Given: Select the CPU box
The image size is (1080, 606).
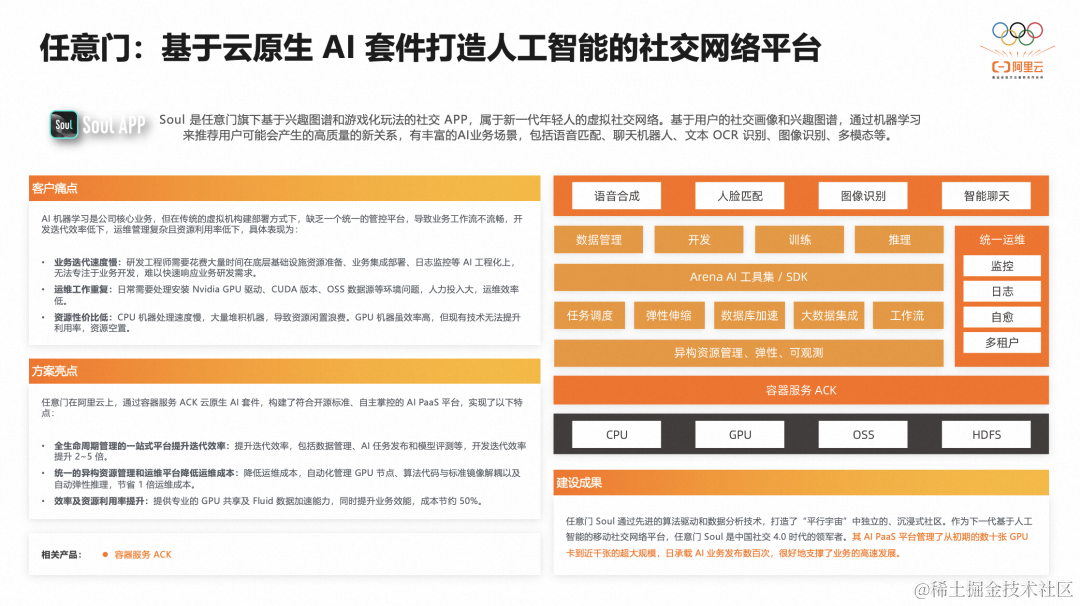Looking at the screenshot, I should click(x=616, y=435).
